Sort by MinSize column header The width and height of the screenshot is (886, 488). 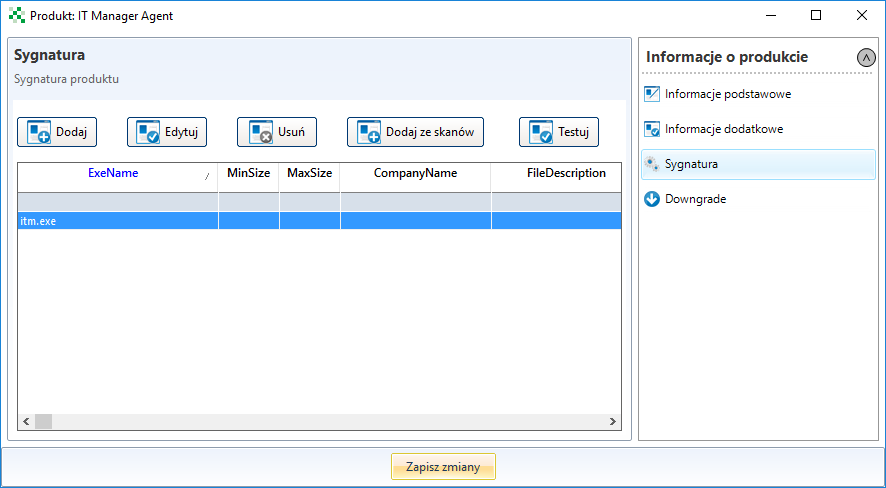click(x=249, y=177)
